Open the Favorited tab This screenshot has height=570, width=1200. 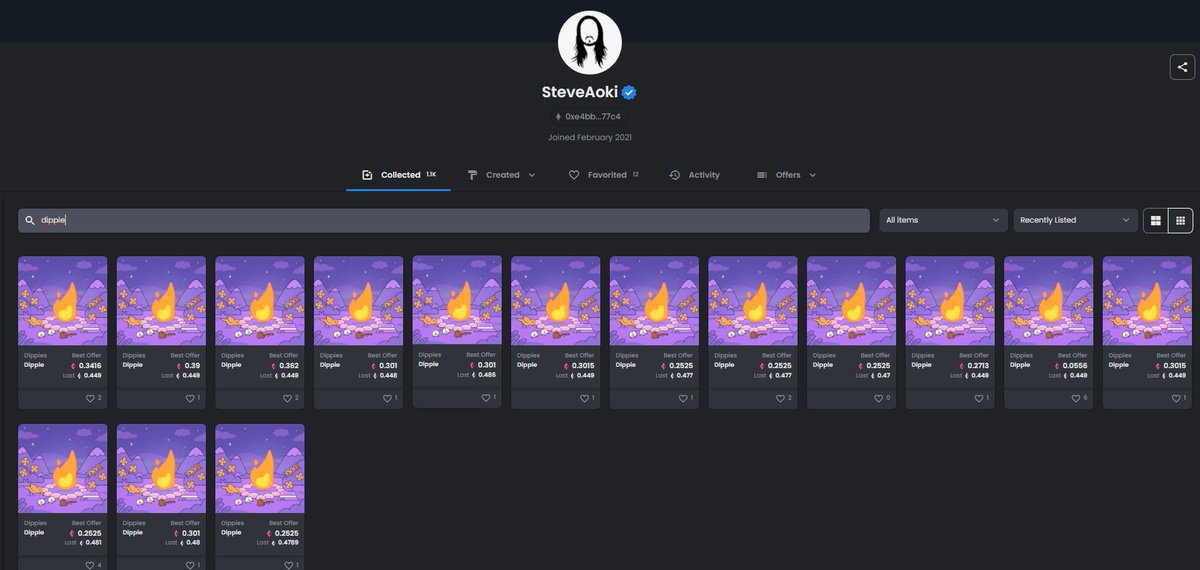click(x=604, y=175)
